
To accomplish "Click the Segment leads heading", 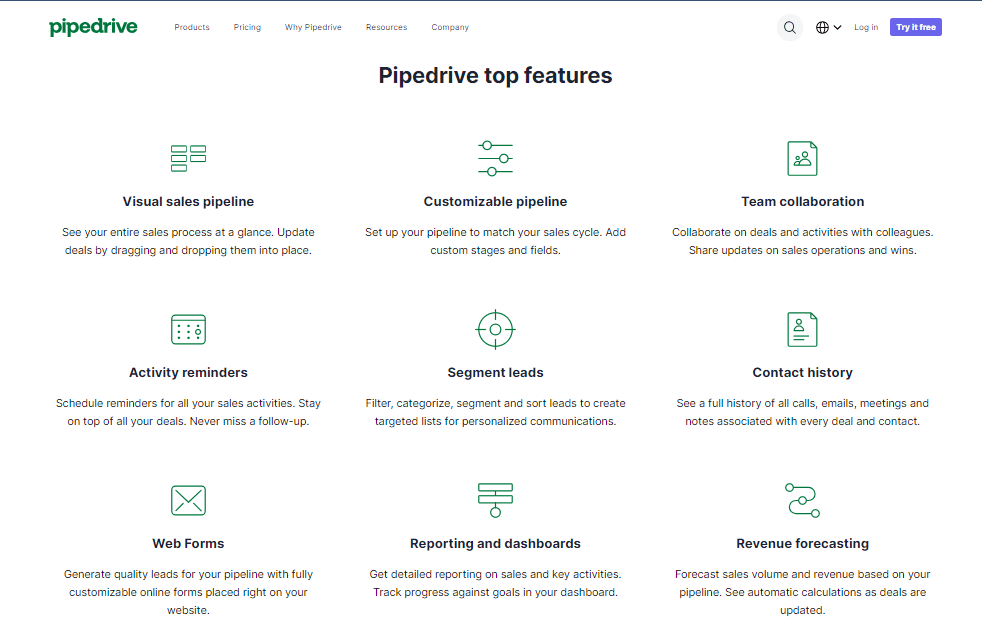I will (x=495, y=373).
